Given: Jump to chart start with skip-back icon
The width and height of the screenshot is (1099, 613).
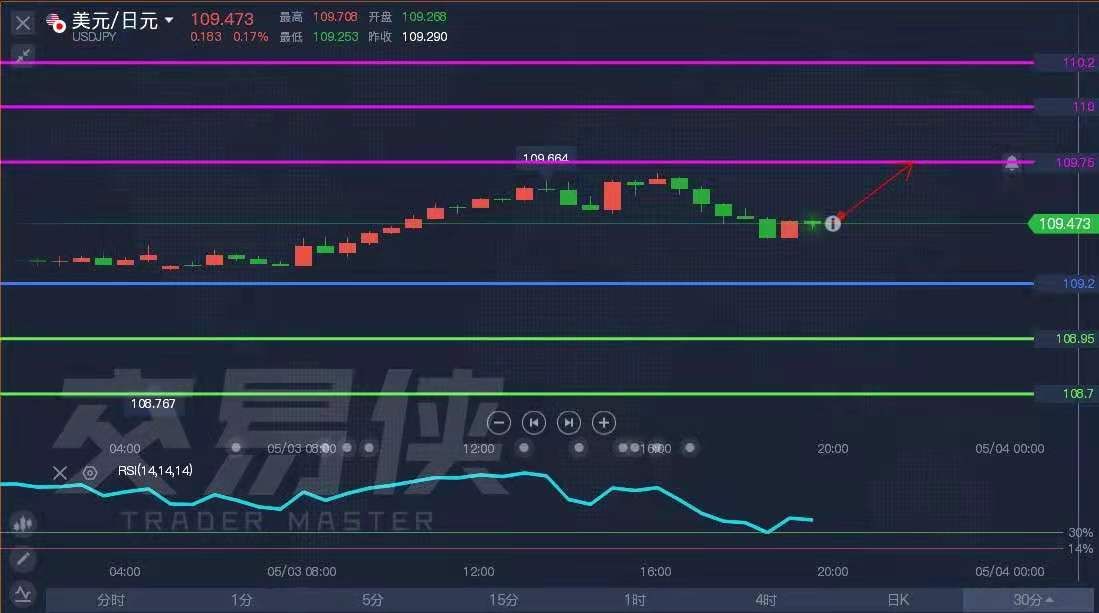Looking at the screenshot, I should point(533,422).
